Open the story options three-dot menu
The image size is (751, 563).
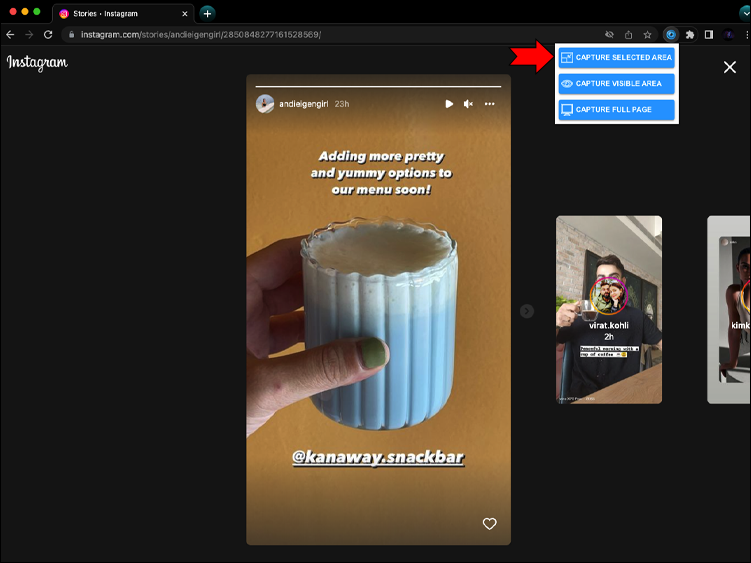[489, 104]
